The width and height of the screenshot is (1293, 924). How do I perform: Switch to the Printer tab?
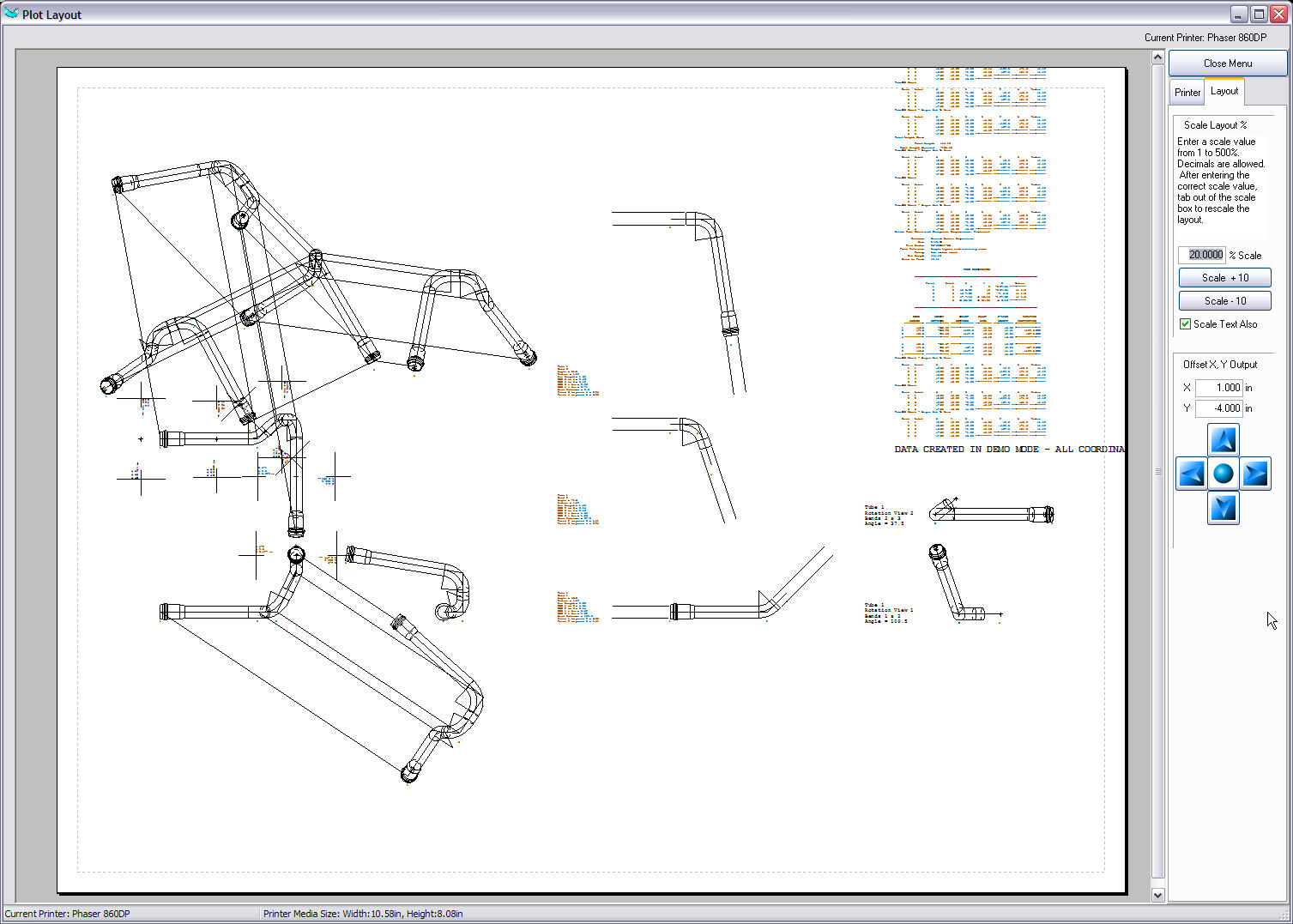(x=1187, y=93)
